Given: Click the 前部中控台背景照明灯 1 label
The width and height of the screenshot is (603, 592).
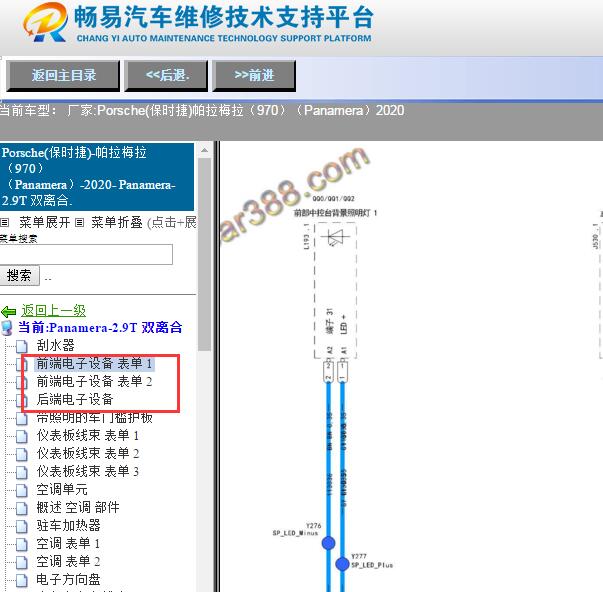Looking at the screenshot, I should click(x=335, y=213).
